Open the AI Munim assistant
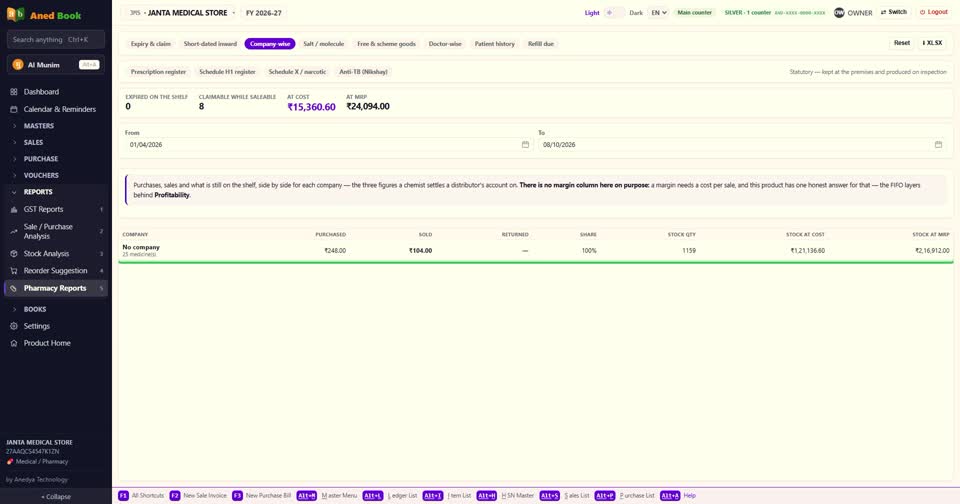Viewport: 960px width, 504px height. click(56, 64)
